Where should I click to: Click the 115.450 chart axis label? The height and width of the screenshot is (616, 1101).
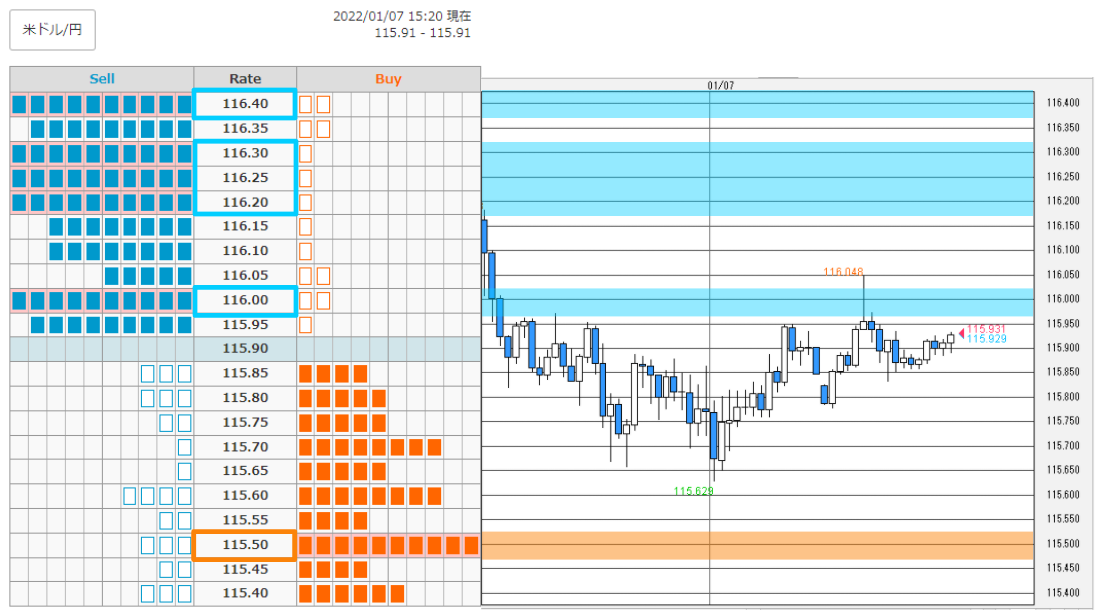[x=1063, y=568]
